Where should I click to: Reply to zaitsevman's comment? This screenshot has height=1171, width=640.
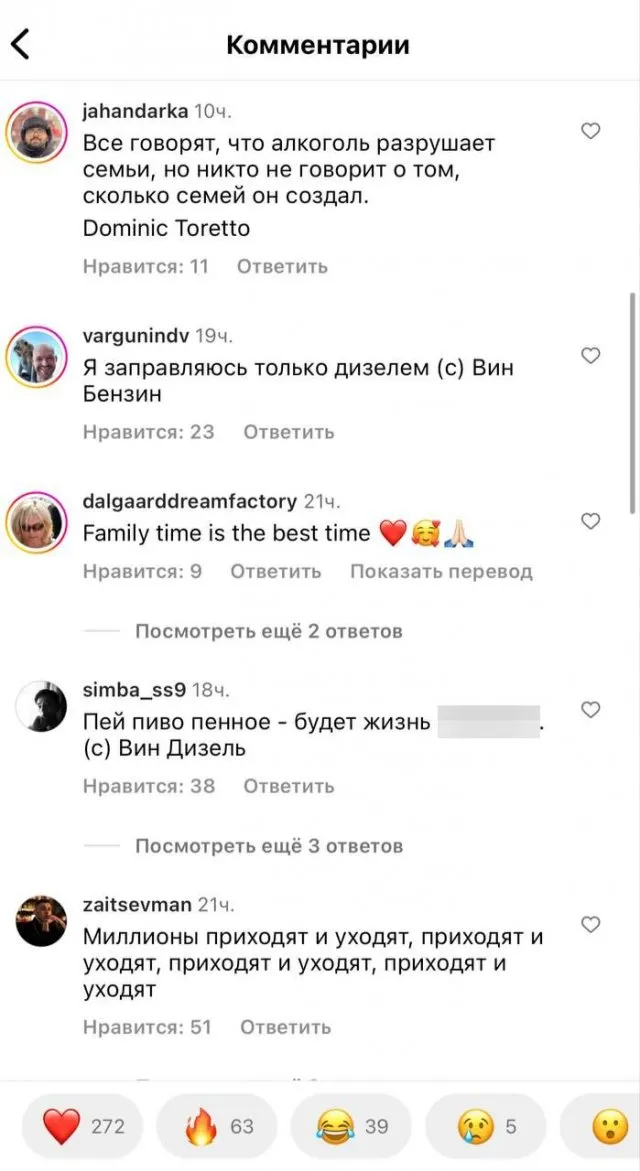pos(285,1028)
